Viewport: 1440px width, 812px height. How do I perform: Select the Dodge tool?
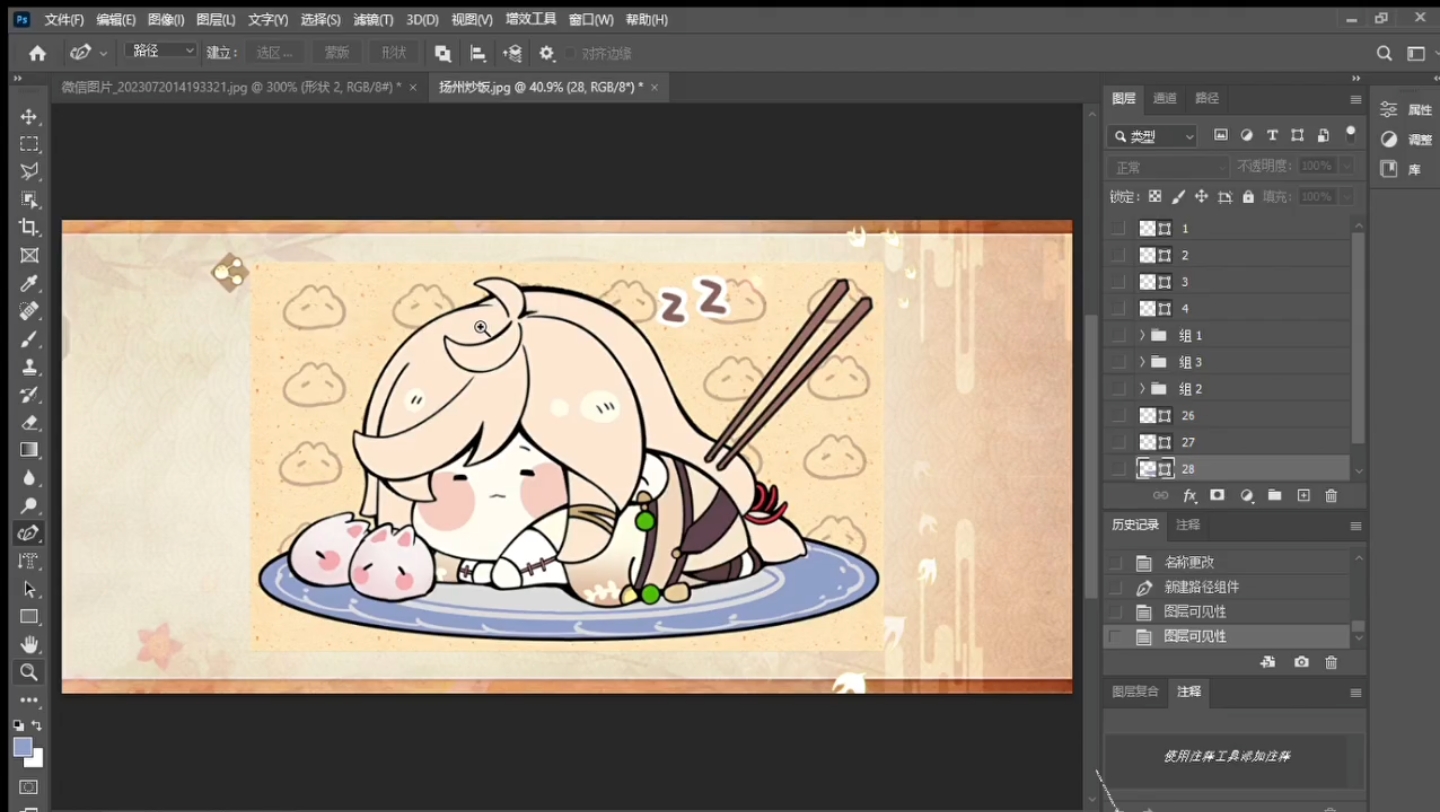29,506
